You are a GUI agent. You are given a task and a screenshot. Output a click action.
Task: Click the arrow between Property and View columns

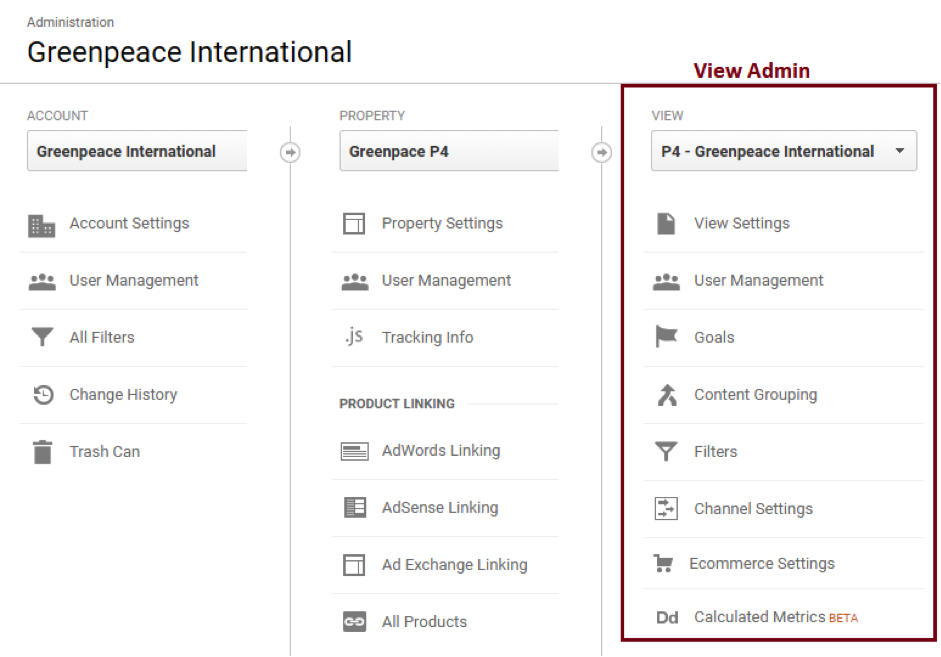tap(602, 152)
